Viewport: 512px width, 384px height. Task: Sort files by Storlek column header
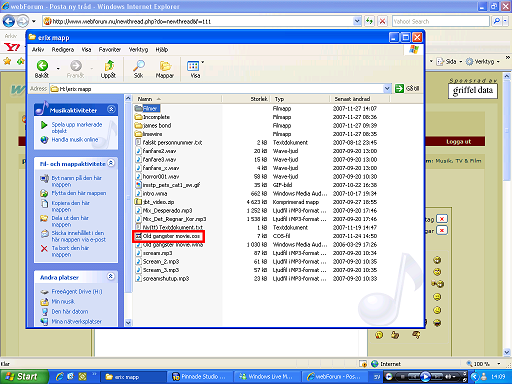click(246, 99)
